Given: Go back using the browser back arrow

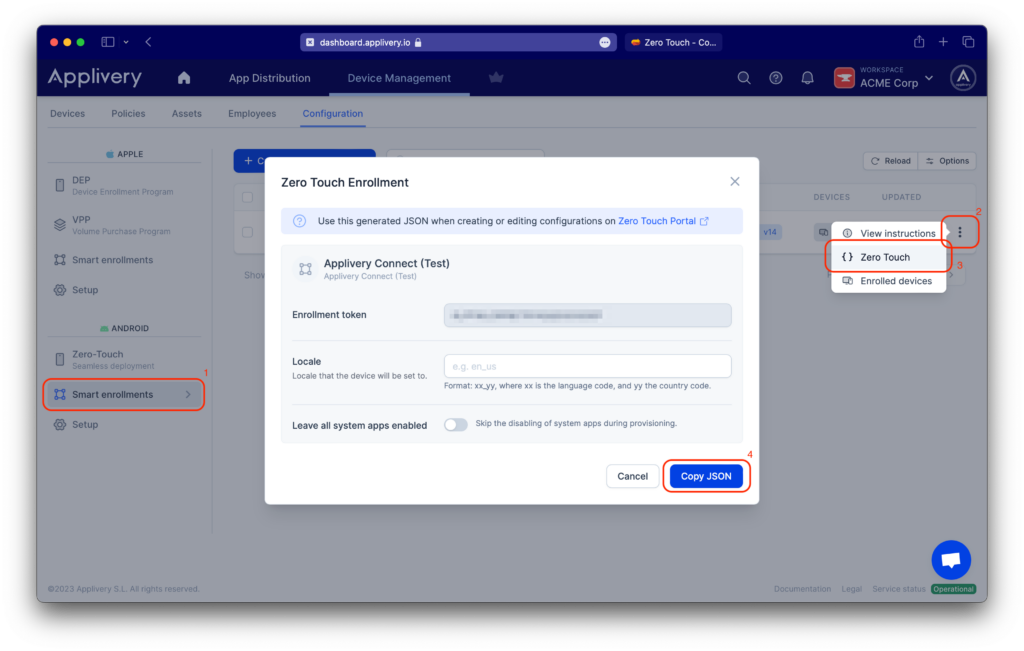Looking at the screenshot, I should [149, 42].
